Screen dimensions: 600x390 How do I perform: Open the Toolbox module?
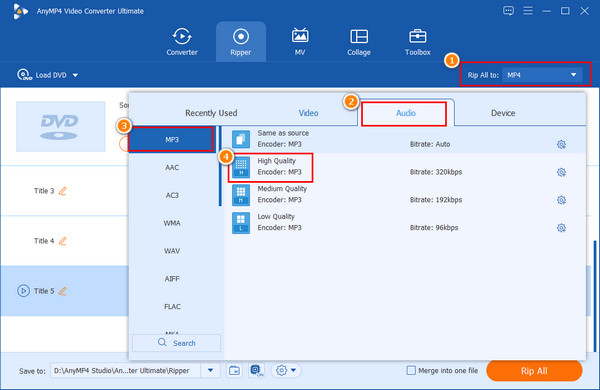tap(417, 42)
